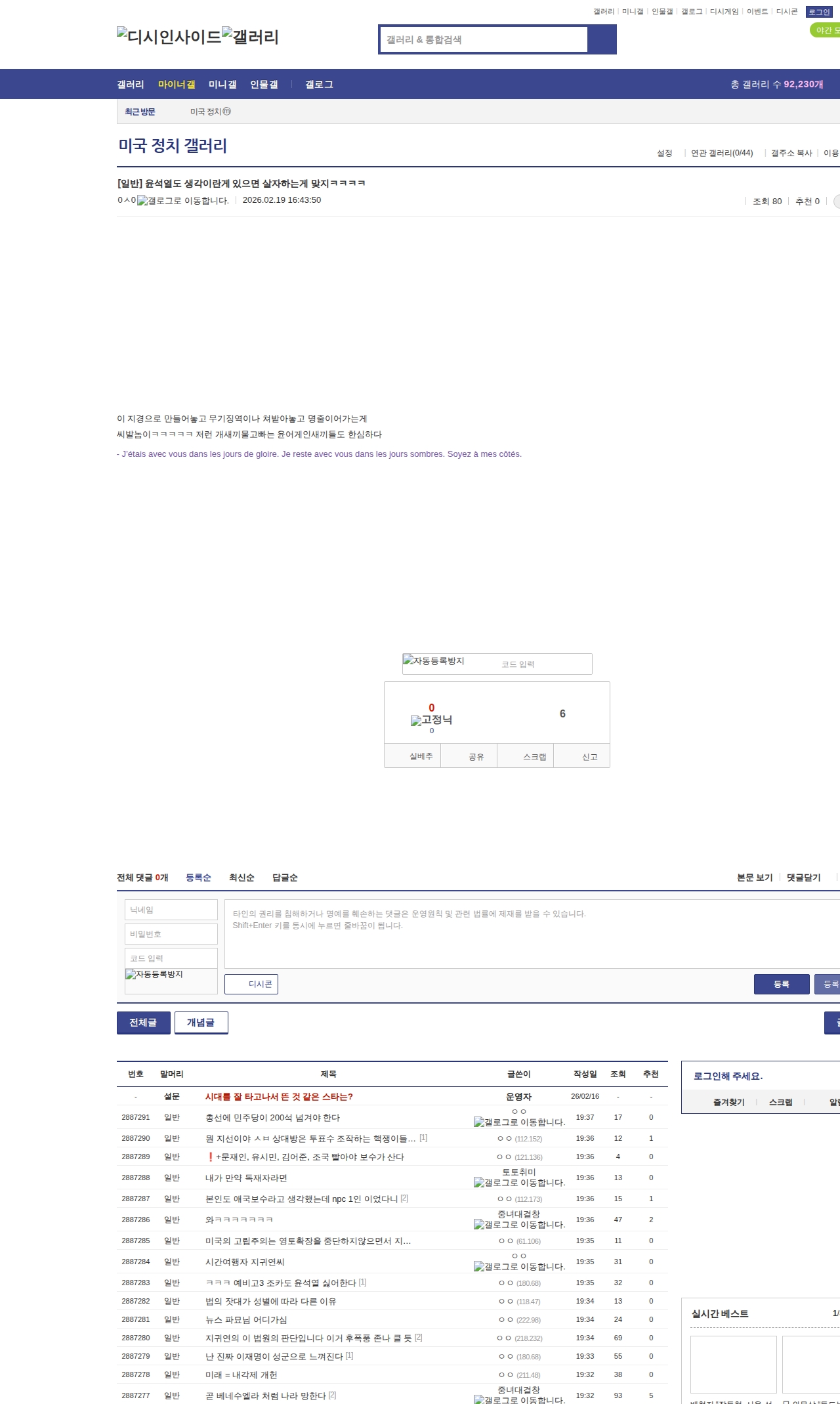Open post 시간여행자 지귀연씨

tap(245, 1262)
